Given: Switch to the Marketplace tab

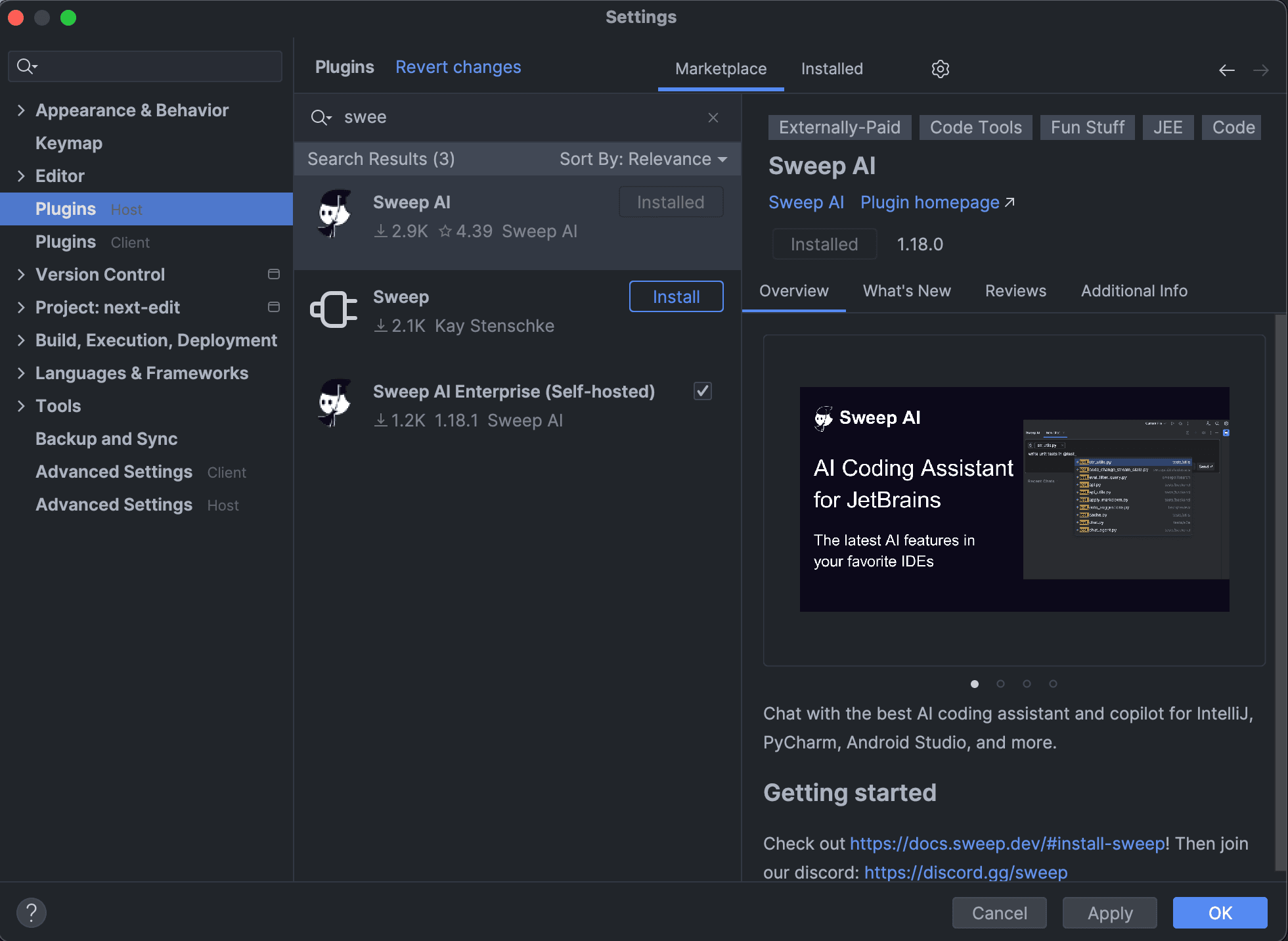Looking at the screenshot, I should pyautogui.click(x=721, y=69).
